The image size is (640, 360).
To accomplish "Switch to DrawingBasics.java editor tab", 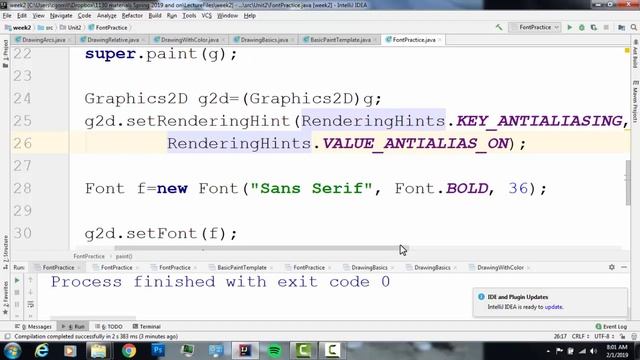I will point(264,40).
